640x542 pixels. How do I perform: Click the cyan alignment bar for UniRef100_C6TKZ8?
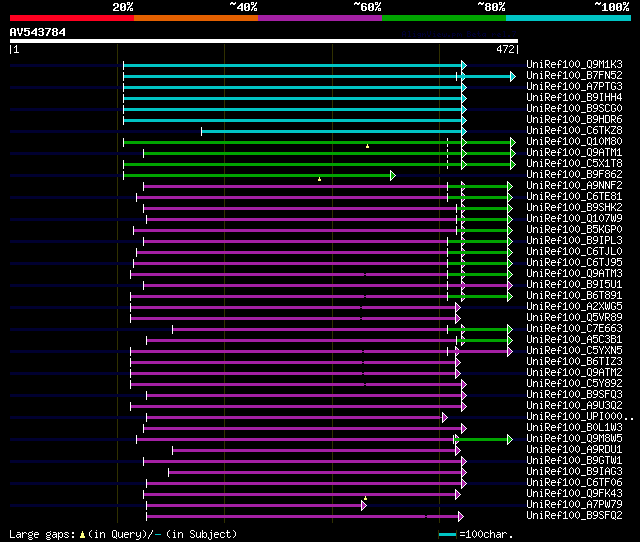click(332, 131)
